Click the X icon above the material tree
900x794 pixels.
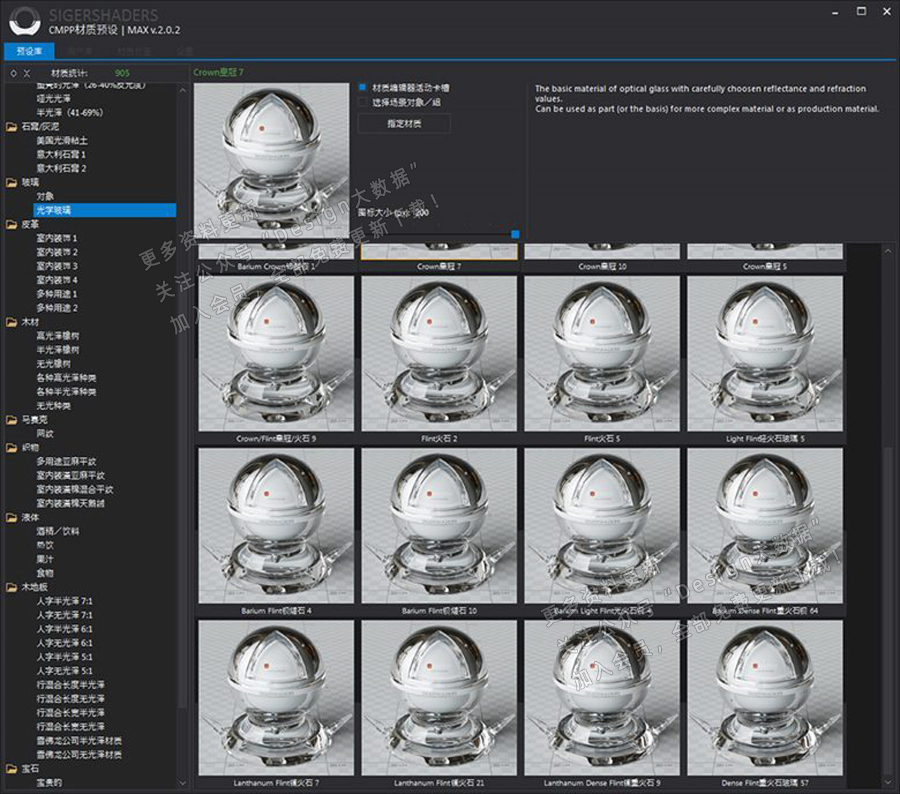tap(27, 73)
